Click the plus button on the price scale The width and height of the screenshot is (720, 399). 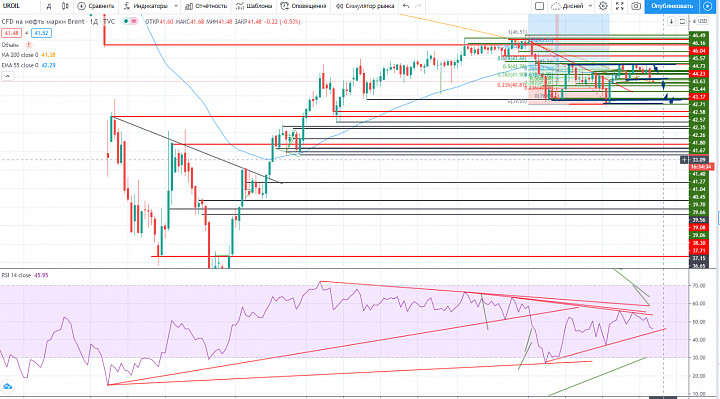coord(684,159)
